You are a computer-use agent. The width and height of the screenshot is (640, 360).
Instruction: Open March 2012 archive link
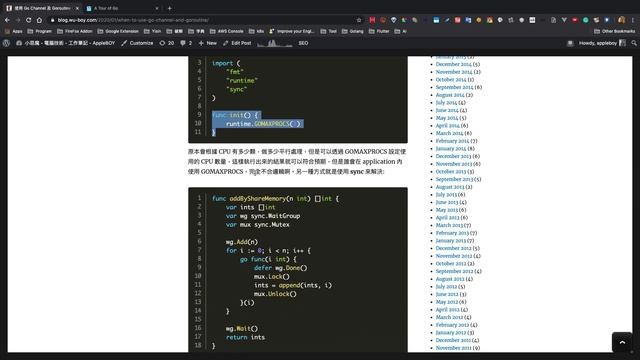point(449,317)
